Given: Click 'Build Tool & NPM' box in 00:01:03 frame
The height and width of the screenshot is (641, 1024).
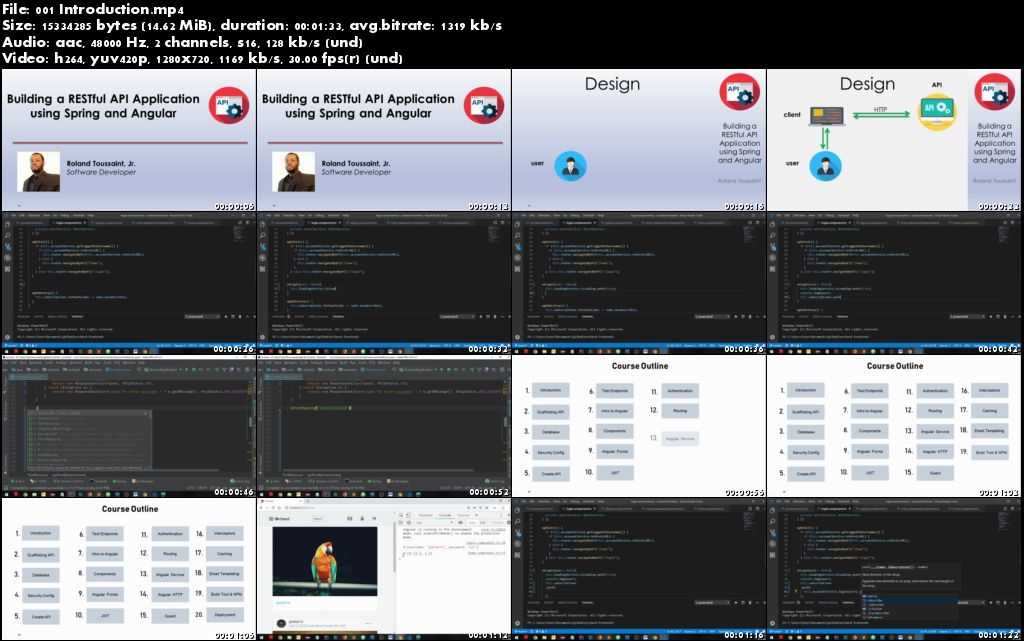Looking at the screenshot, I should (990, 452).
